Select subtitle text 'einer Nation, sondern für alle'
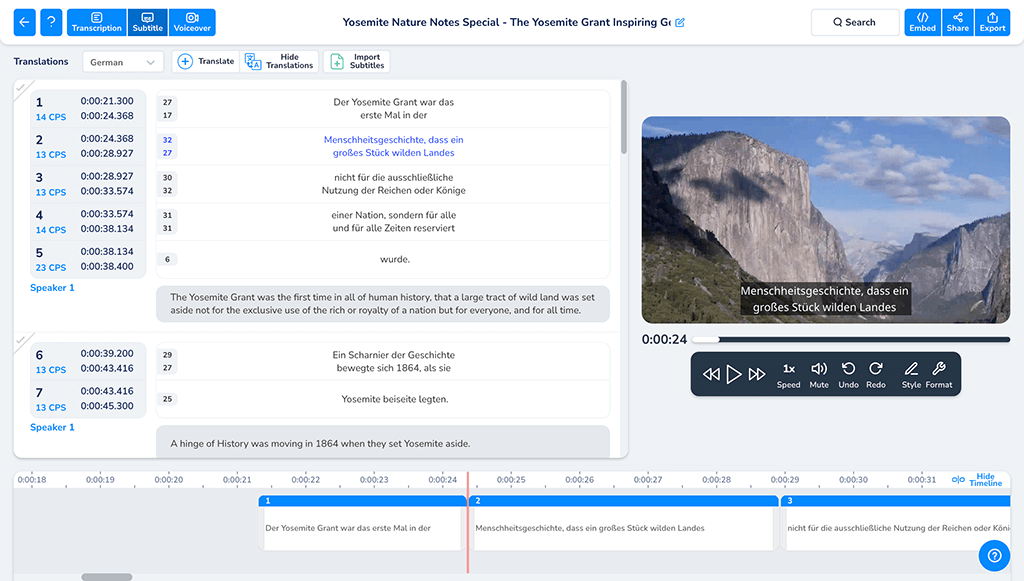Screen dimensions: 1024x581 [393, 215]
